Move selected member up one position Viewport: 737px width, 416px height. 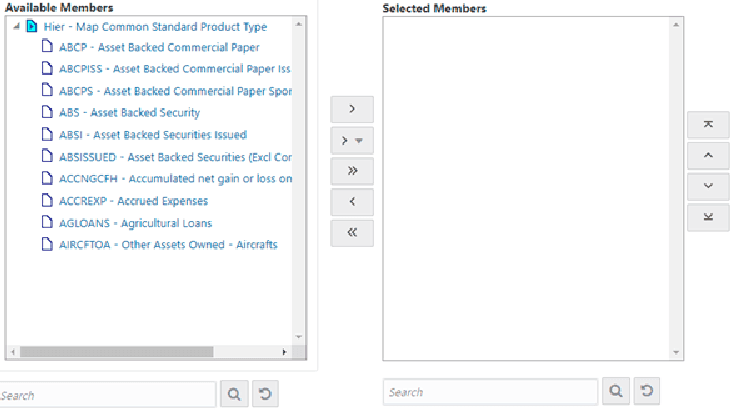pyautogui.click(x=708, y=156)
